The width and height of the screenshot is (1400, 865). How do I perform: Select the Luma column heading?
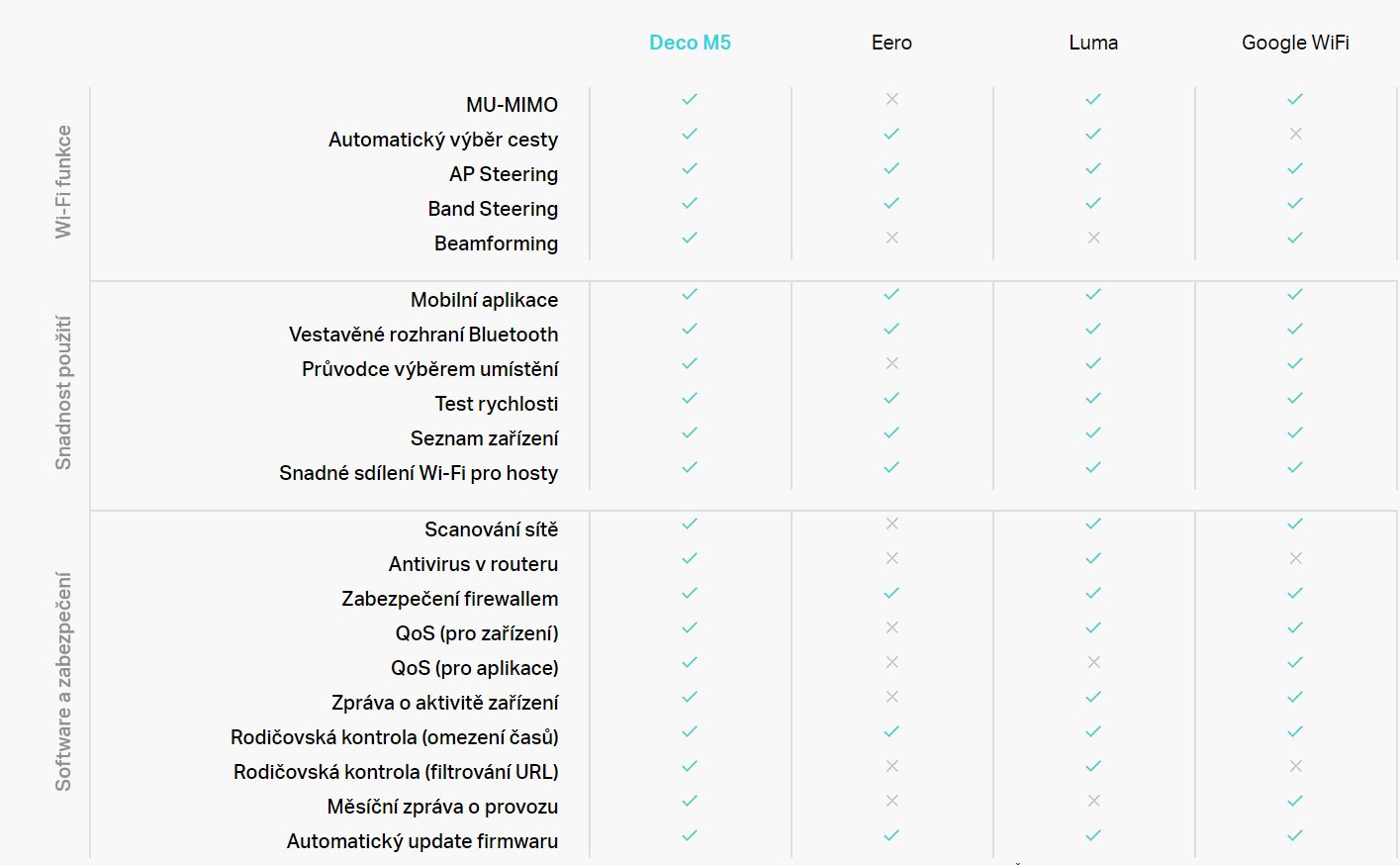1093,43
